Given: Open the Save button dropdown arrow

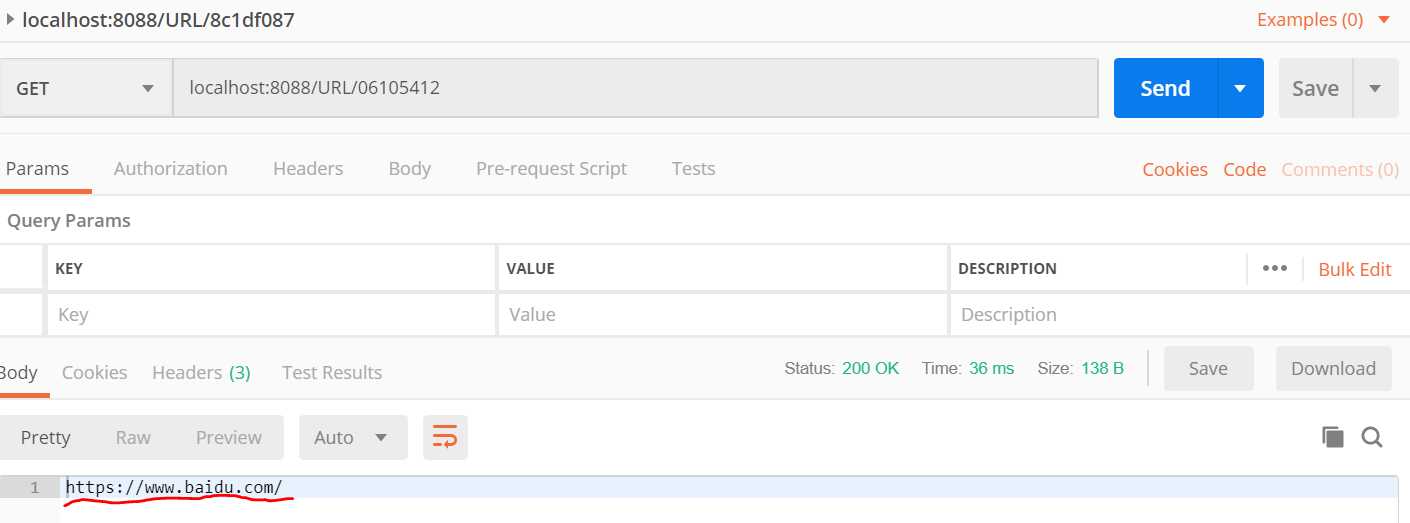Looking at the screenshot, I should [1375, 88].
